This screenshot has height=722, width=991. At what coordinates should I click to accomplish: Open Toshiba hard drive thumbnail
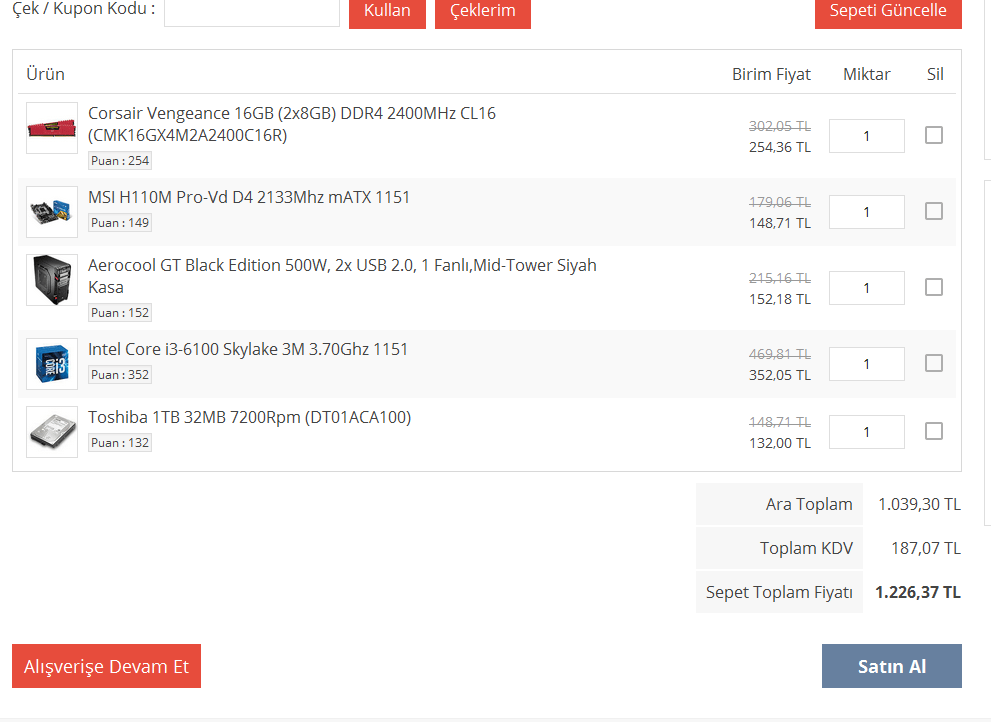[x=52, y=432]
